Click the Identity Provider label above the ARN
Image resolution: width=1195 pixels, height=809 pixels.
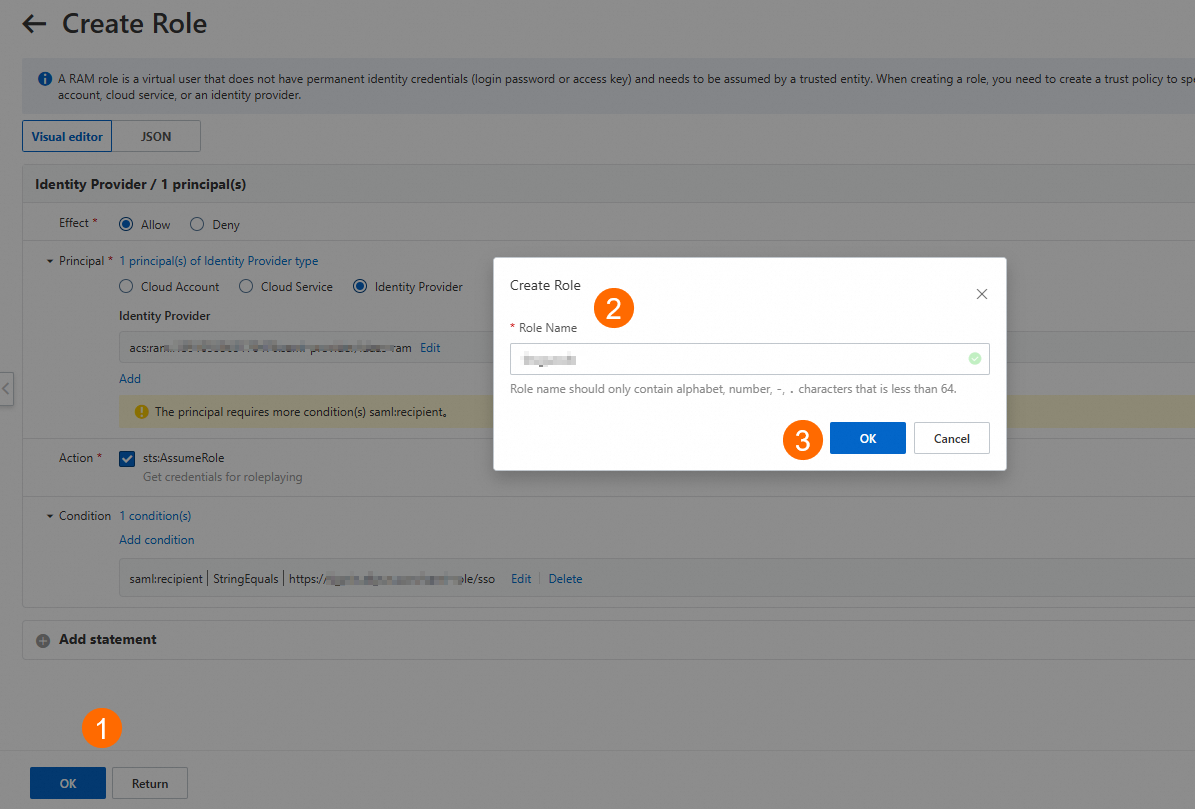(x=165, y=315)
